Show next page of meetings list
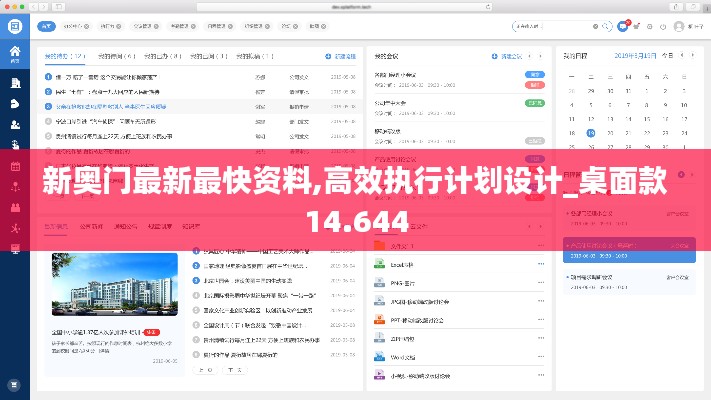Viewport: 711px width, 400px height. tap(541, 56)
